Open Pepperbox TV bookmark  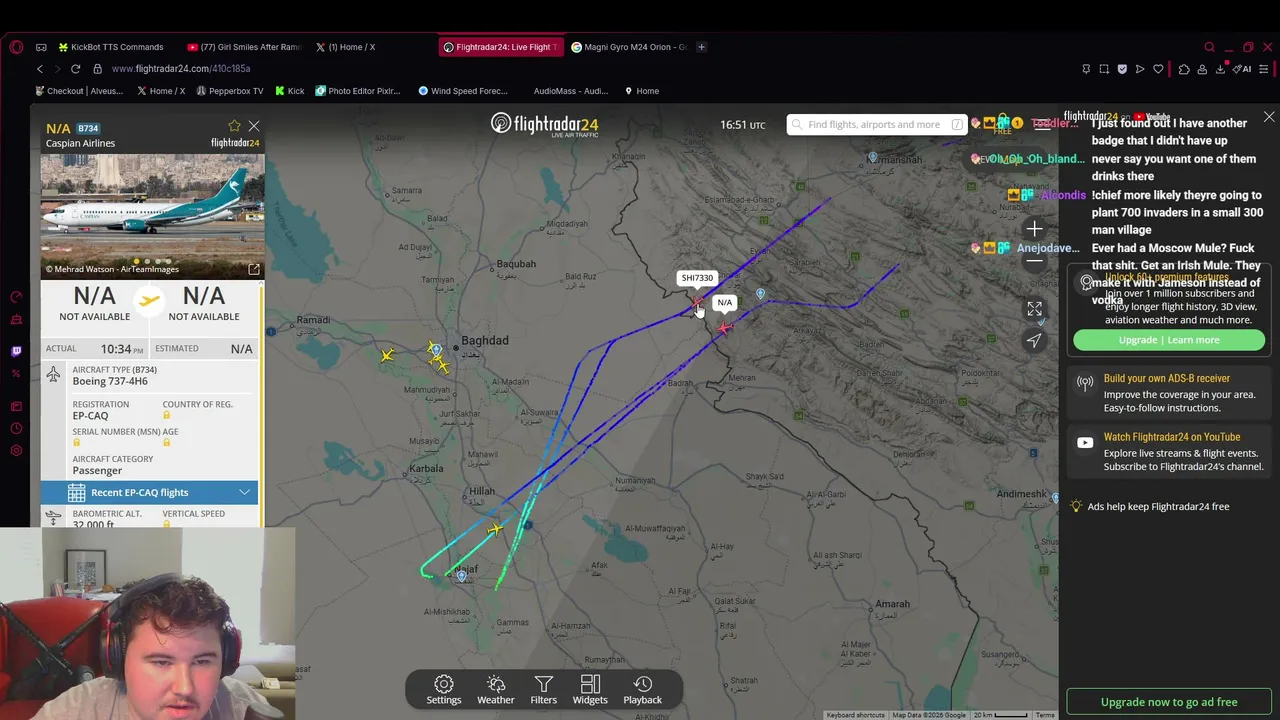pyautogui.click(x=230, y=91)
